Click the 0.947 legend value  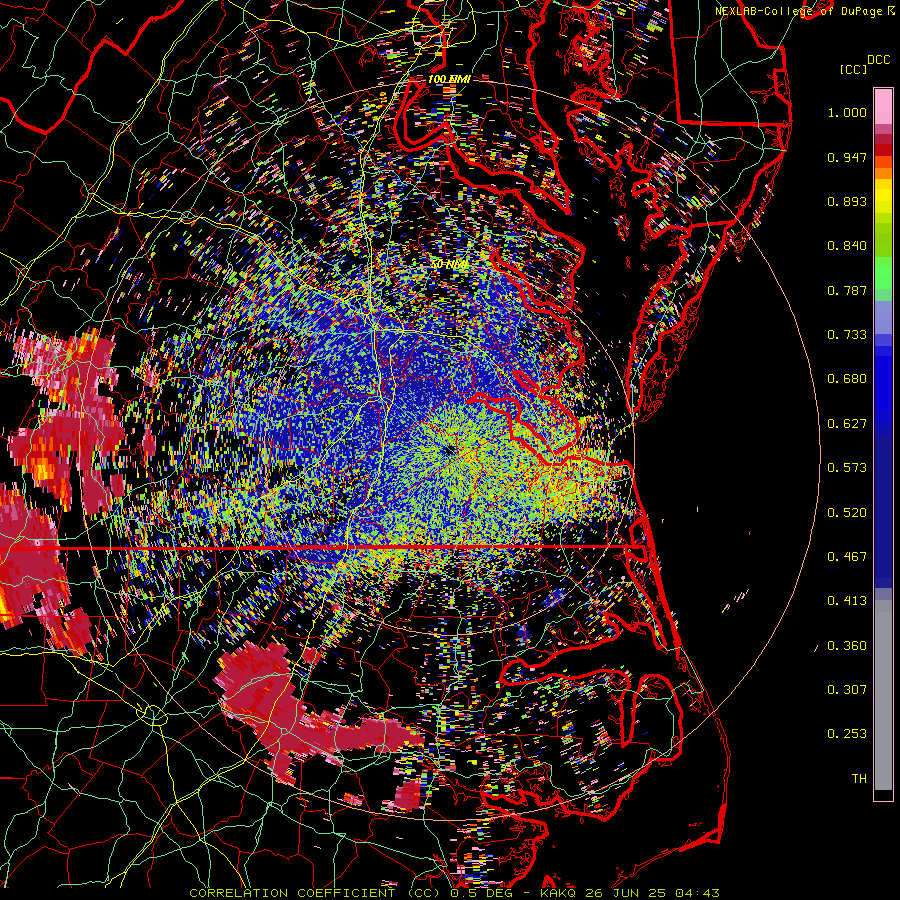coord(847,157)
